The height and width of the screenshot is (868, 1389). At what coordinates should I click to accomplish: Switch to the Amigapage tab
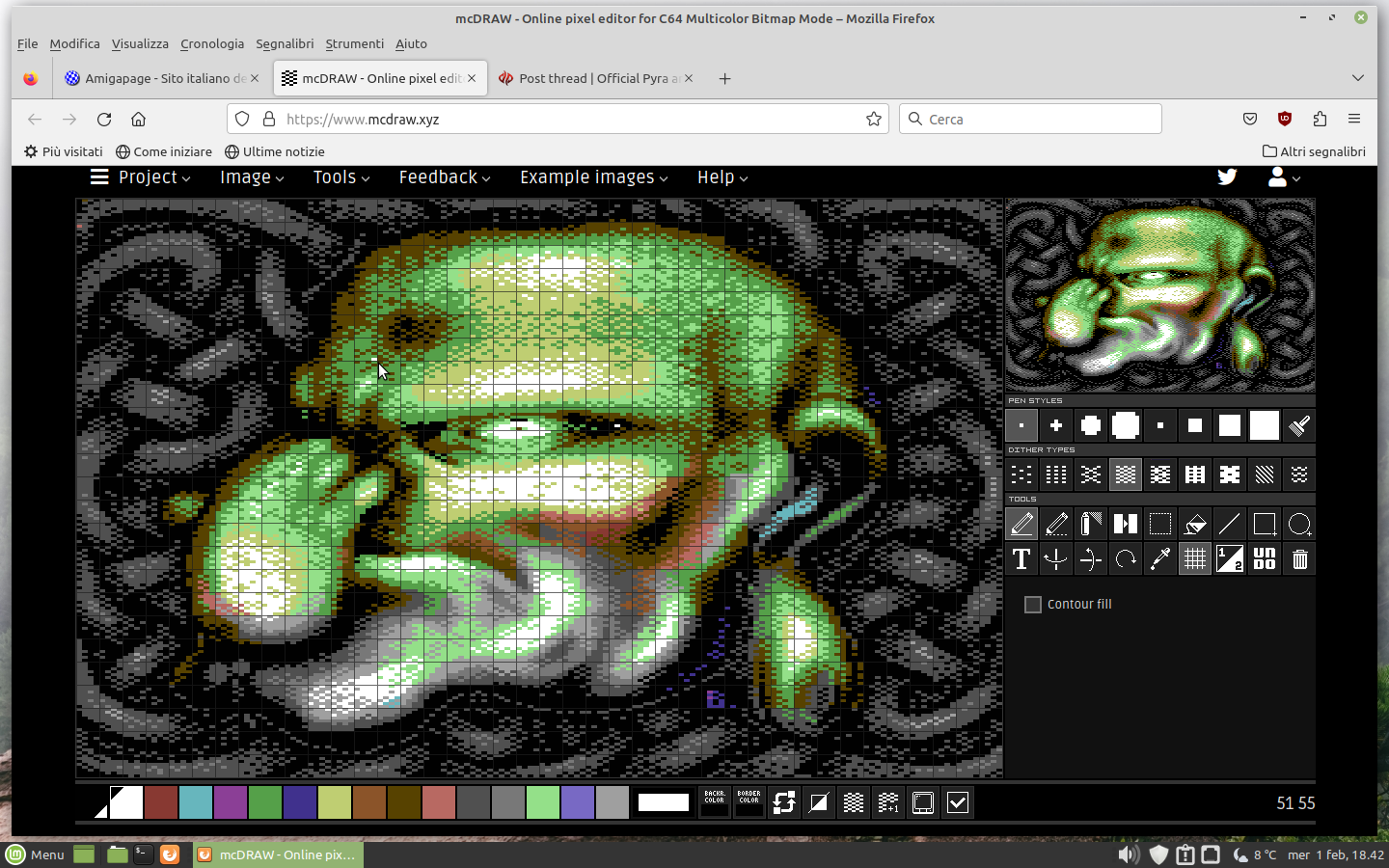pyautogui.click(x=154, y=78)
